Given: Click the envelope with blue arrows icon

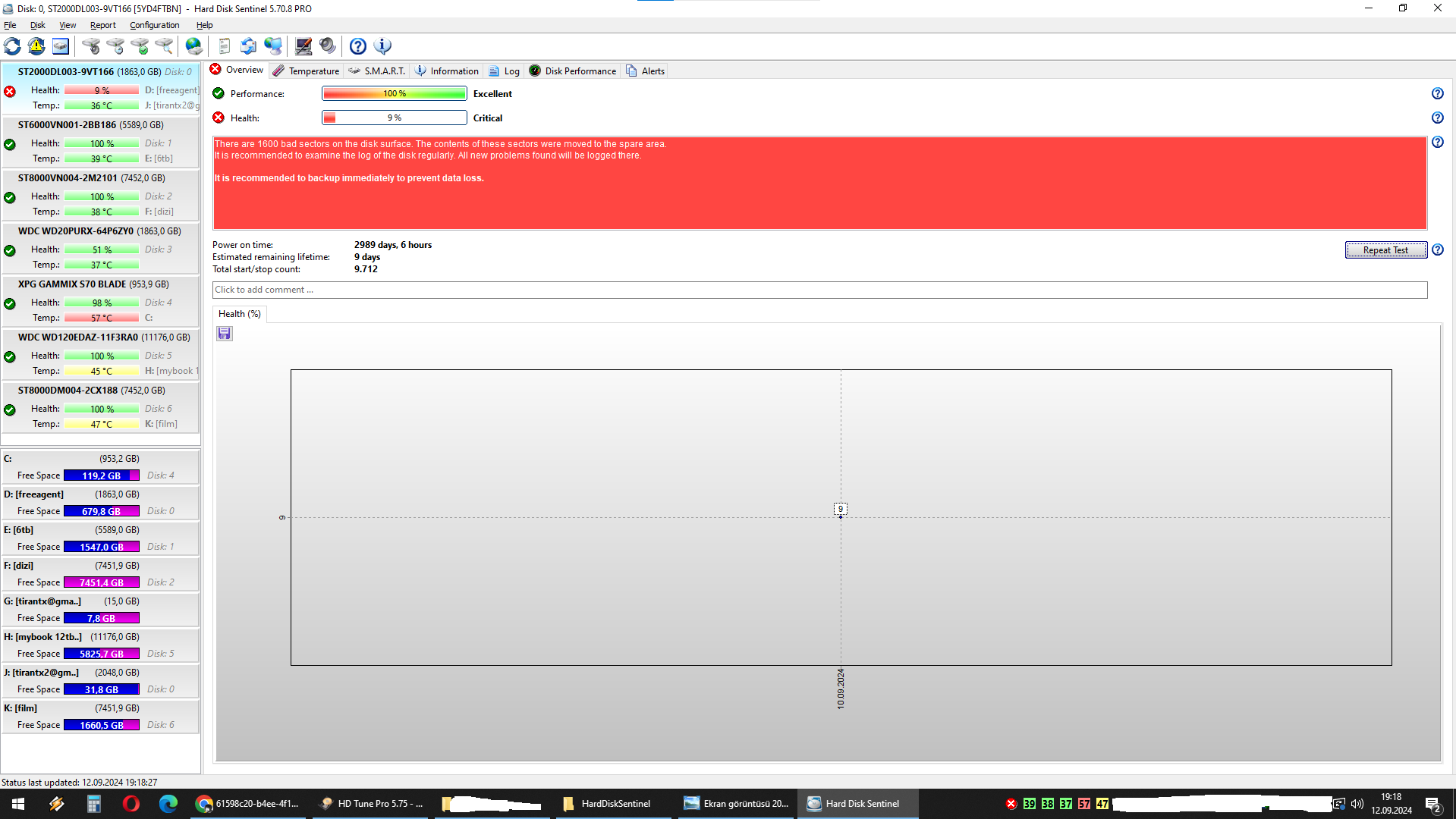Looking at the screenshot, I should [x=249, y=46].
